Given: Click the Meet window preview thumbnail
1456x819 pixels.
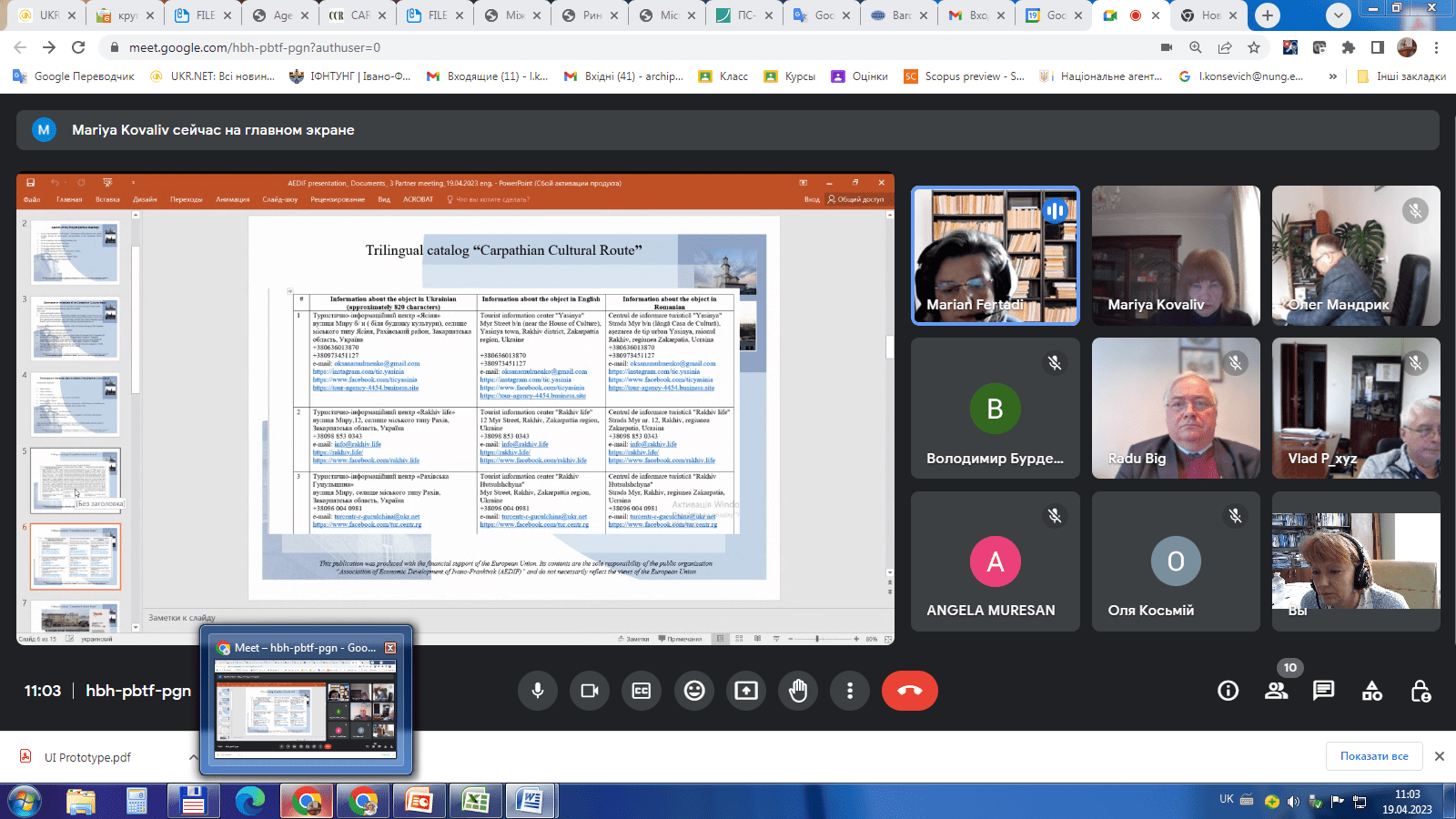Looking at the screenshot, I should (306, 710).
